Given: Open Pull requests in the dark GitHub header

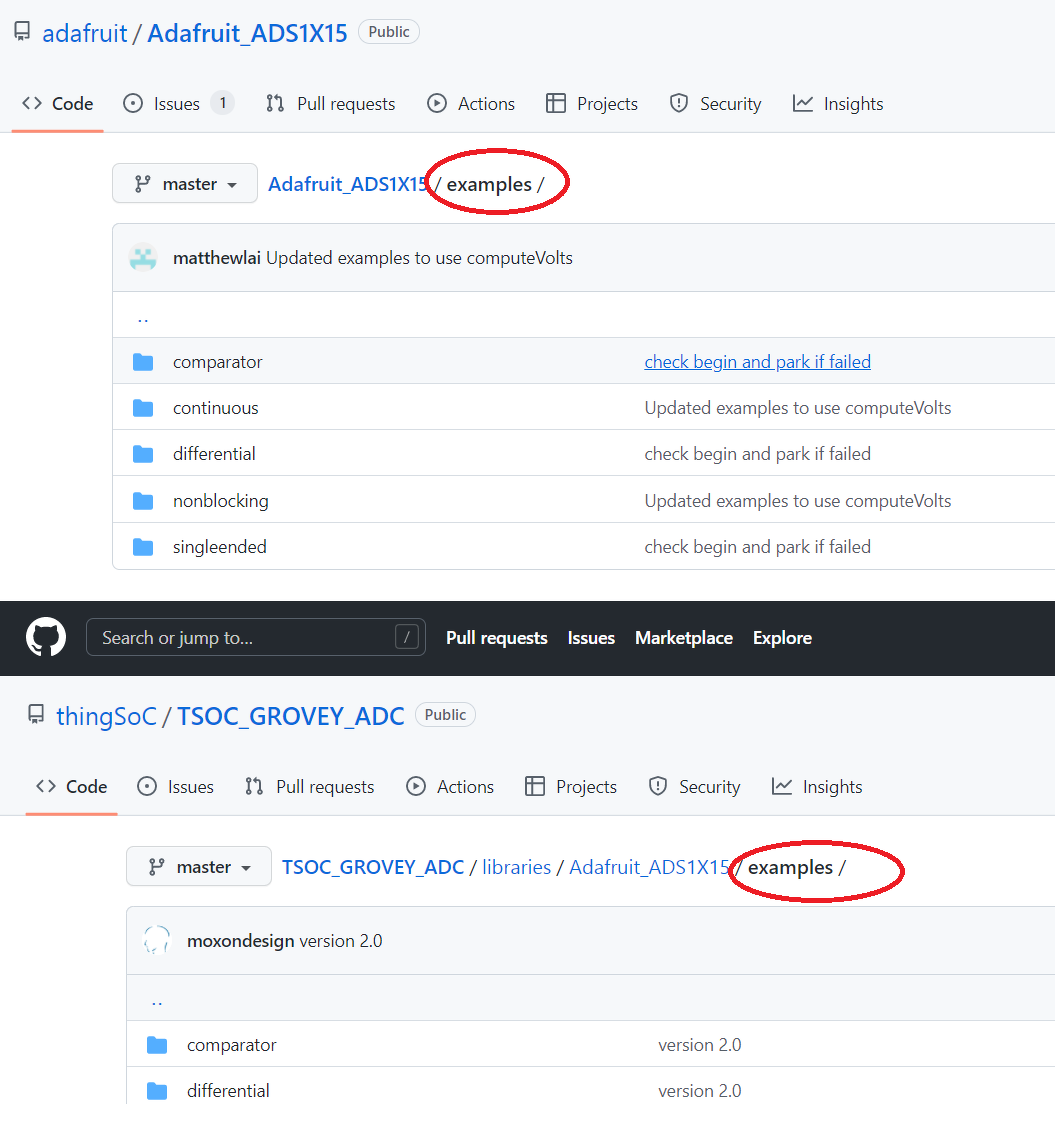Looking at the screenshot, I should [497, 638].
